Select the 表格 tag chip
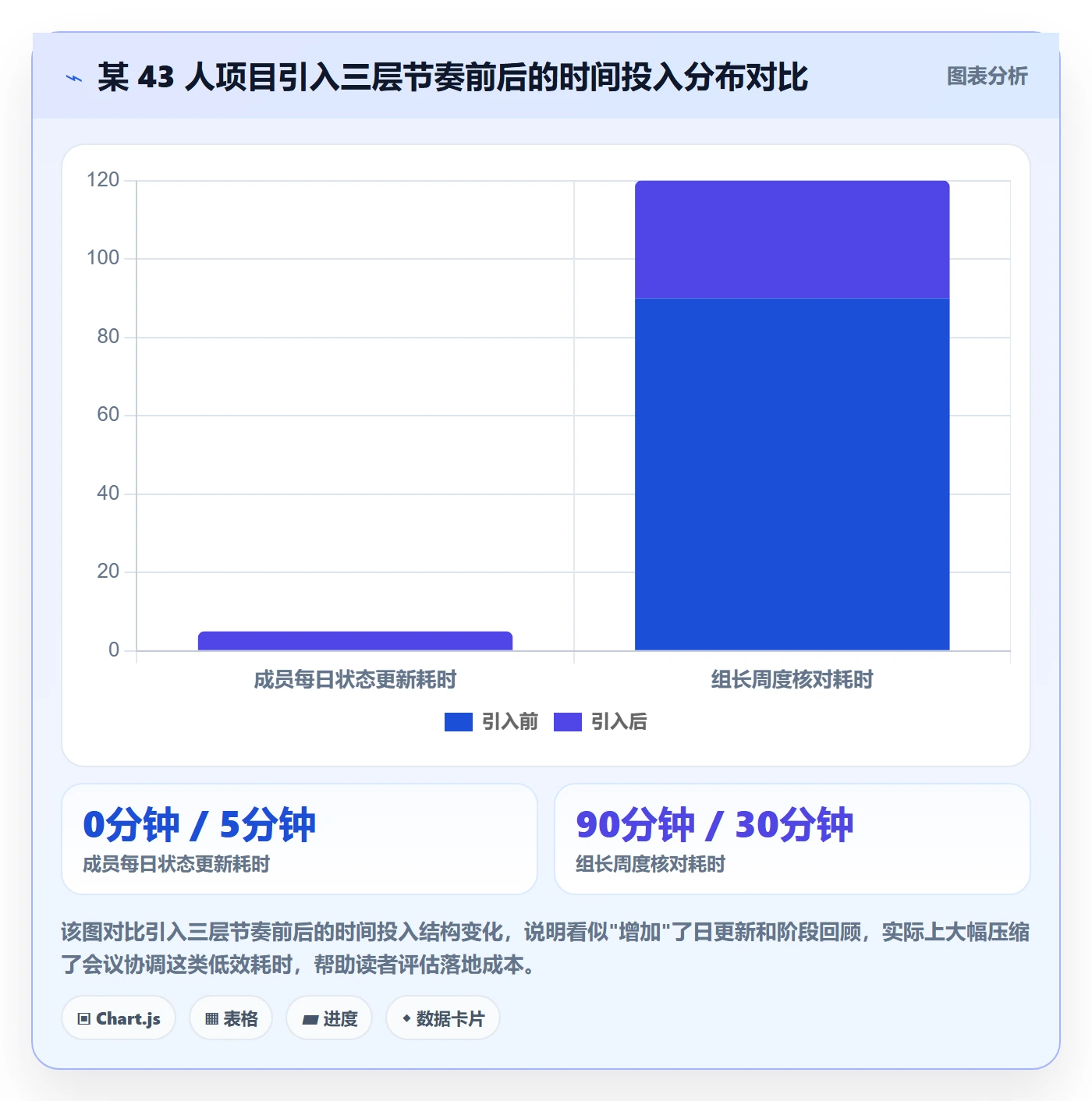This screenshot has height=1101, width=1092. pos(231,1018)
